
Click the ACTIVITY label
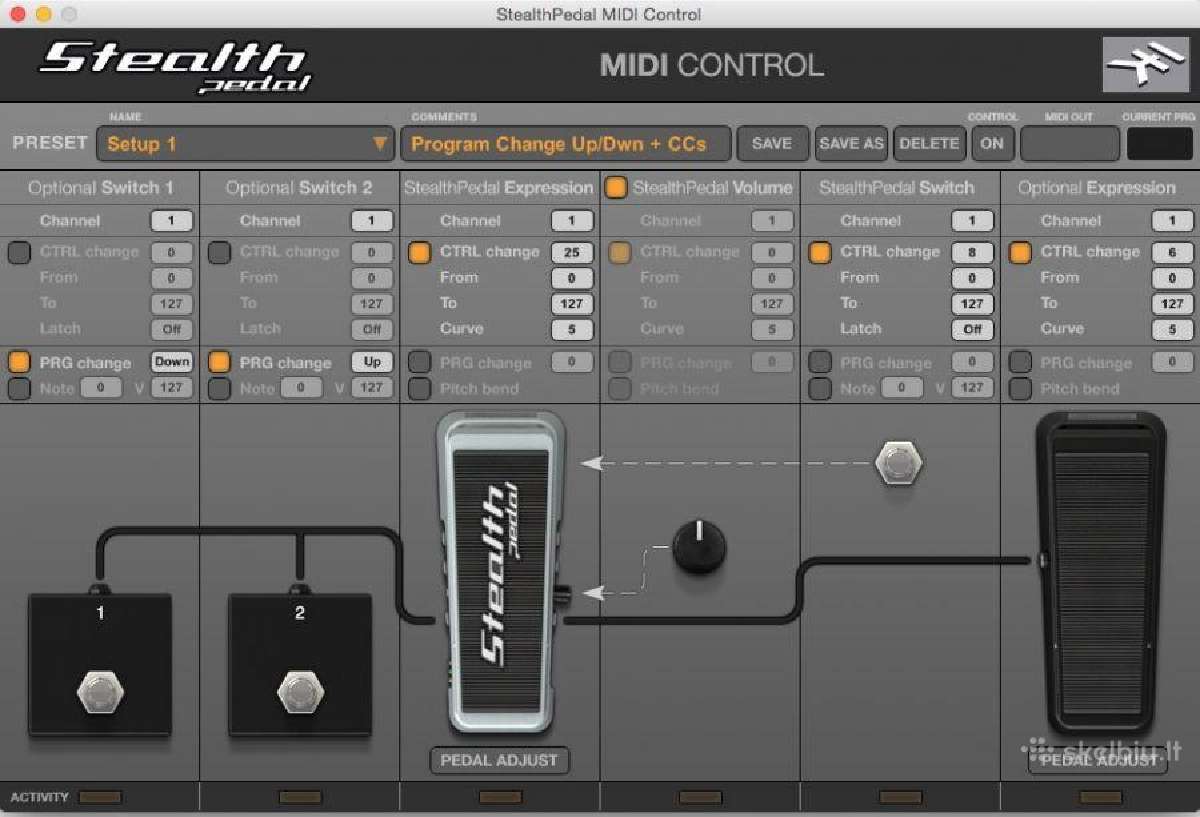pos(39,797)
